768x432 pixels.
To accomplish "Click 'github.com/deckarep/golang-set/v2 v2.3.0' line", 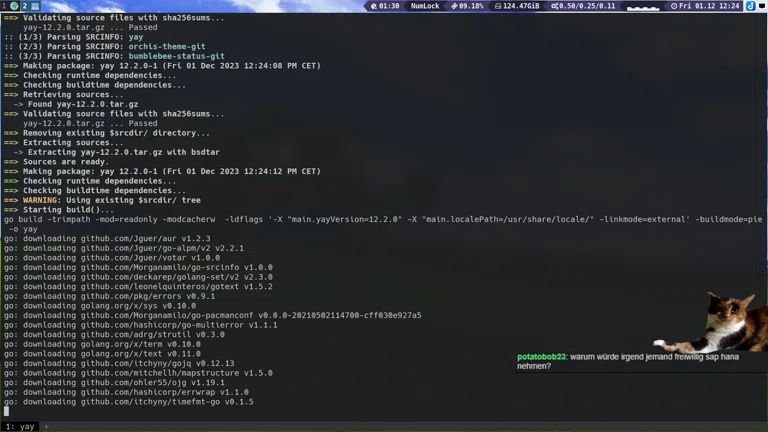I will click(x=139, y=277).
